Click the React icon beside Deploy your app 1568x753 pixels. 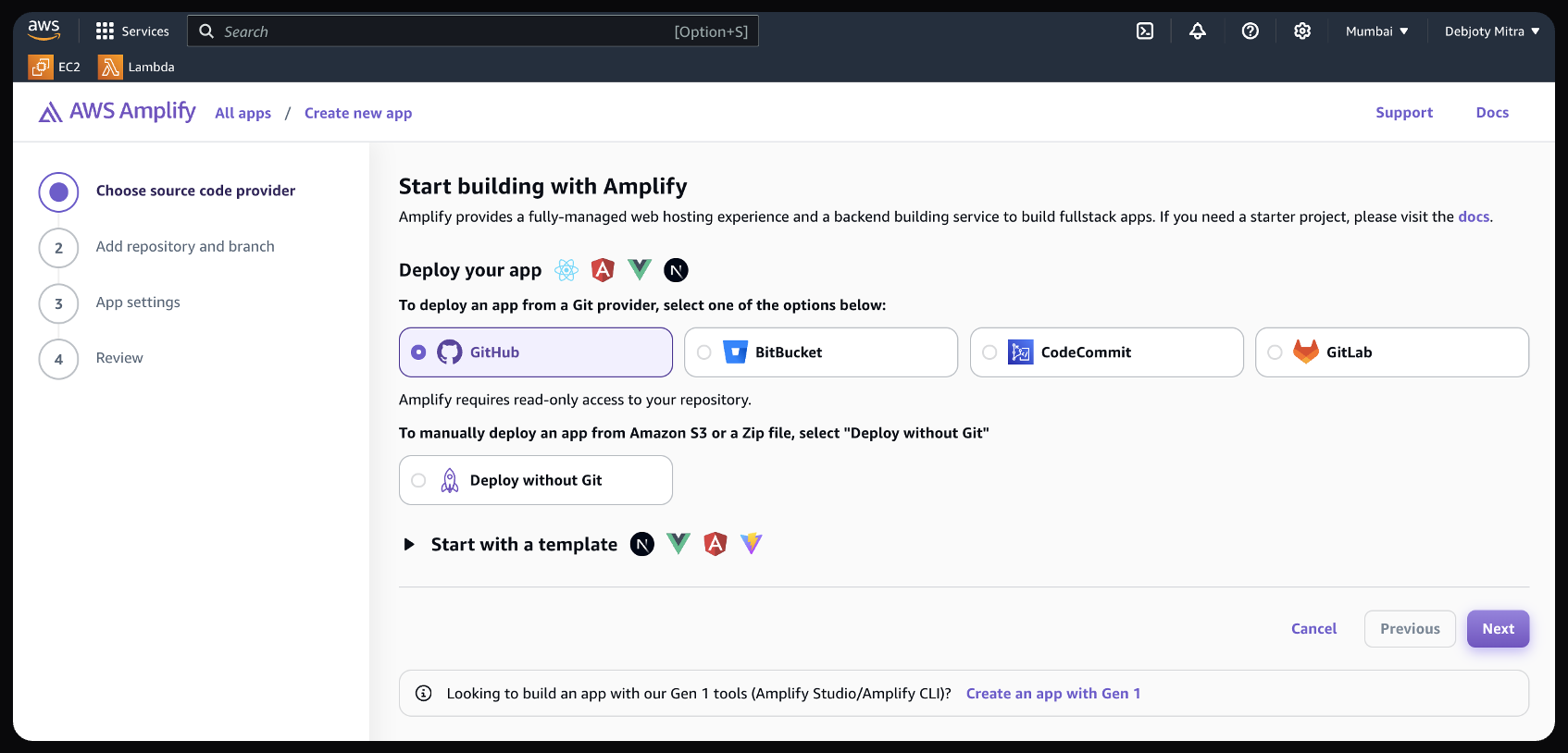pos(566,270)
